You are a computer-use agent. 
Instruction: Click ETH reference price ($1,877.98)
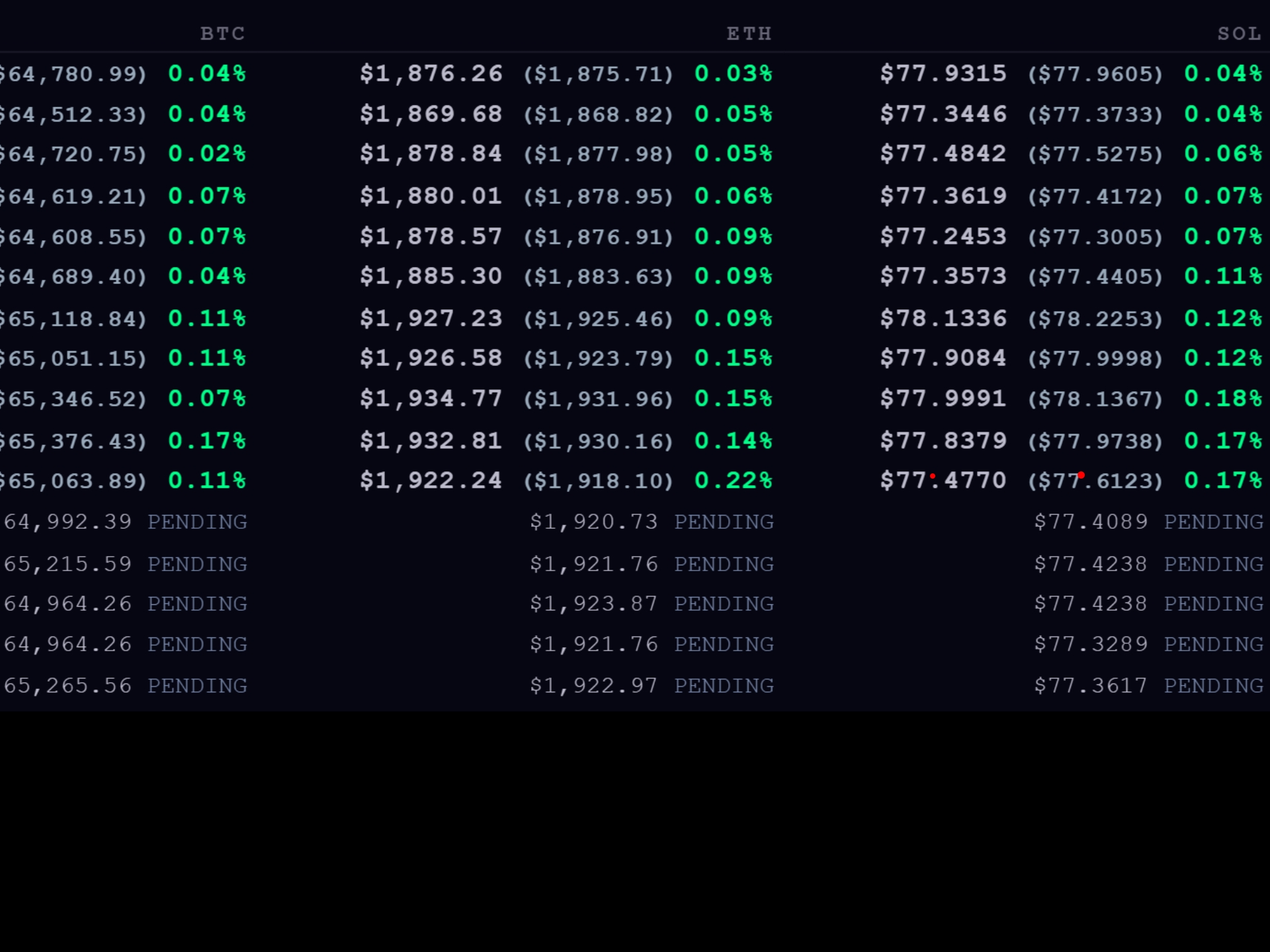tap(599, 154)
